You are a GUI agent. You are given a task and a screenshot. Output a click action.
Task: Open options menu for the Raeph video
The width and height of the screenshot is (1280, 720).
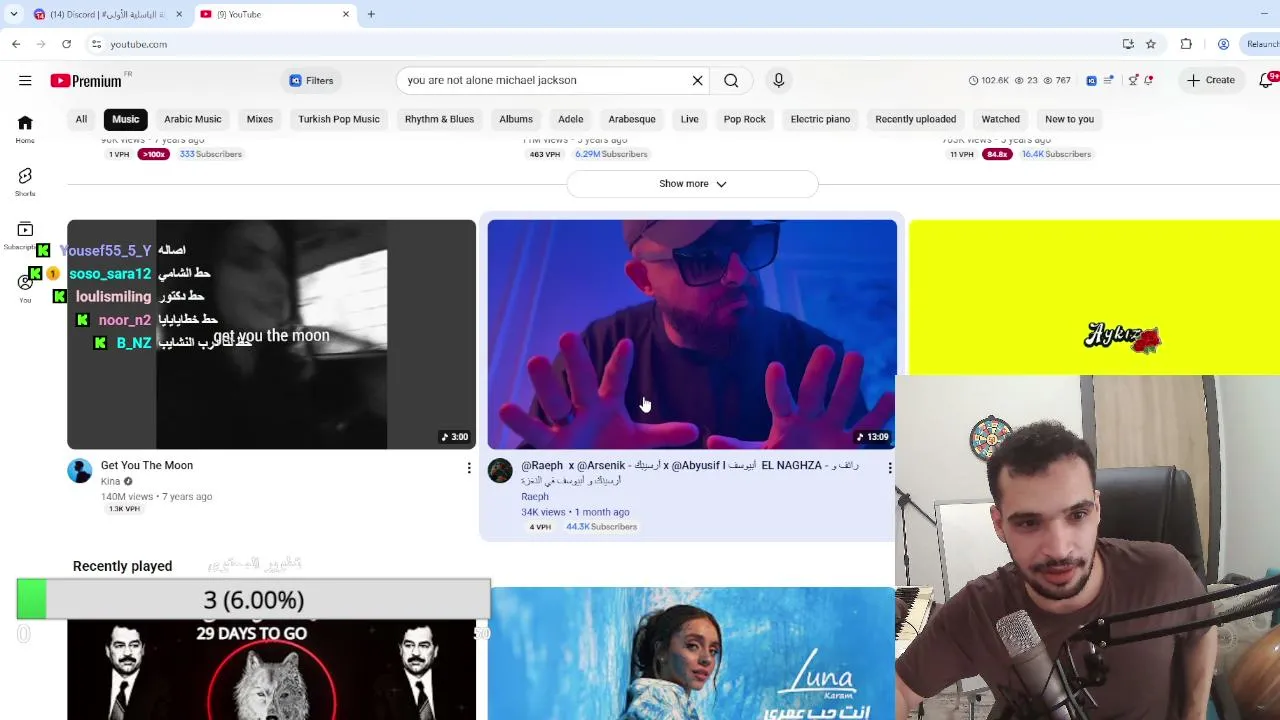pyautogui.click(x=889, y=467)
